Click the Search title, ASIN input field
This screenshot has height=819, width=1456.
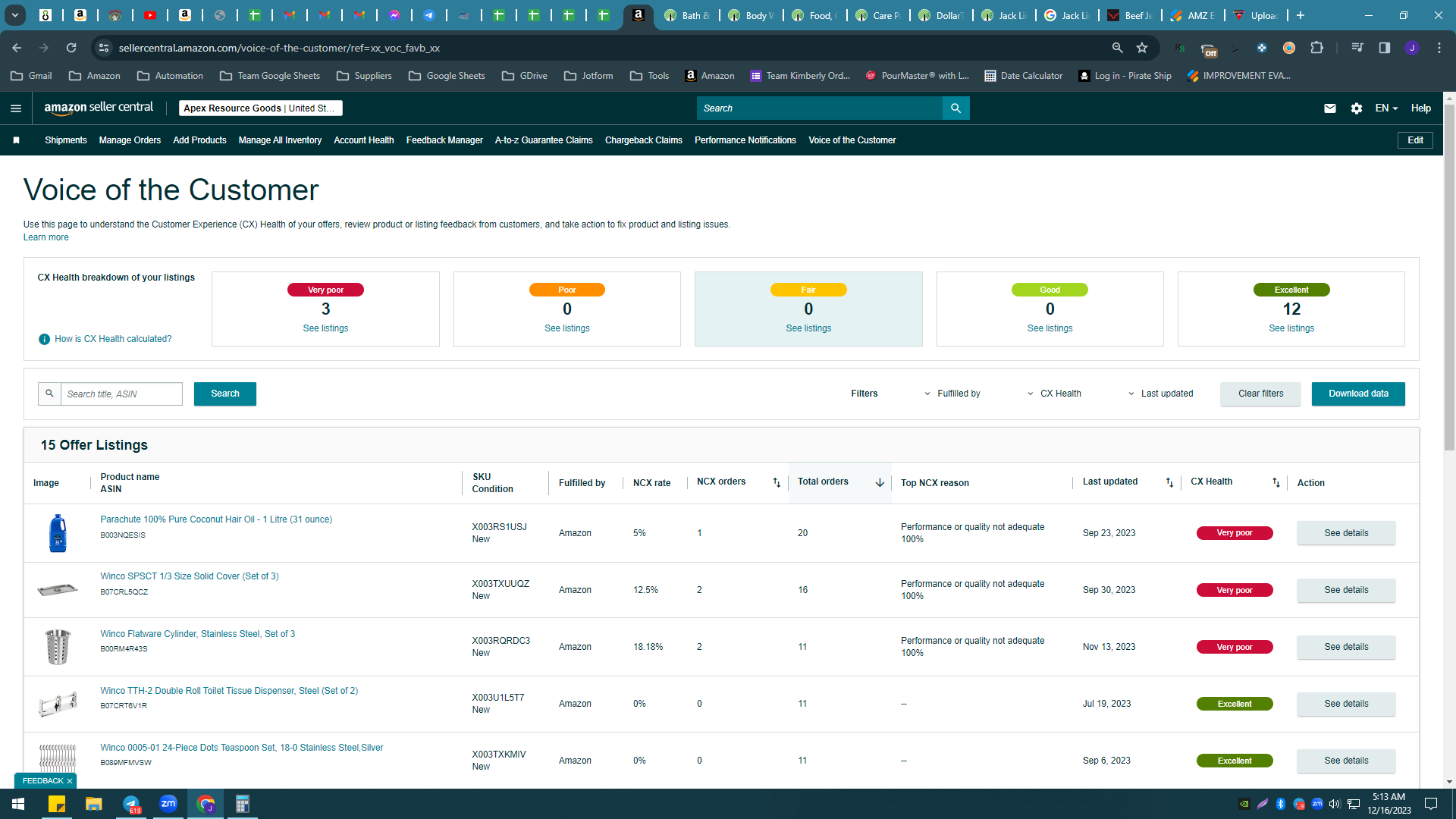coord(121,394)
